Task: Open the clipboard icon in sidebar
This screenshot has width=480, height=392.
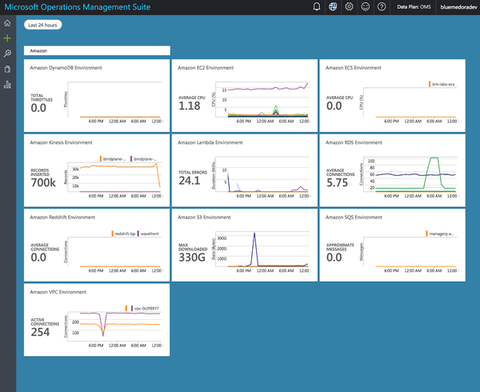Action: [x=7, y=69]
